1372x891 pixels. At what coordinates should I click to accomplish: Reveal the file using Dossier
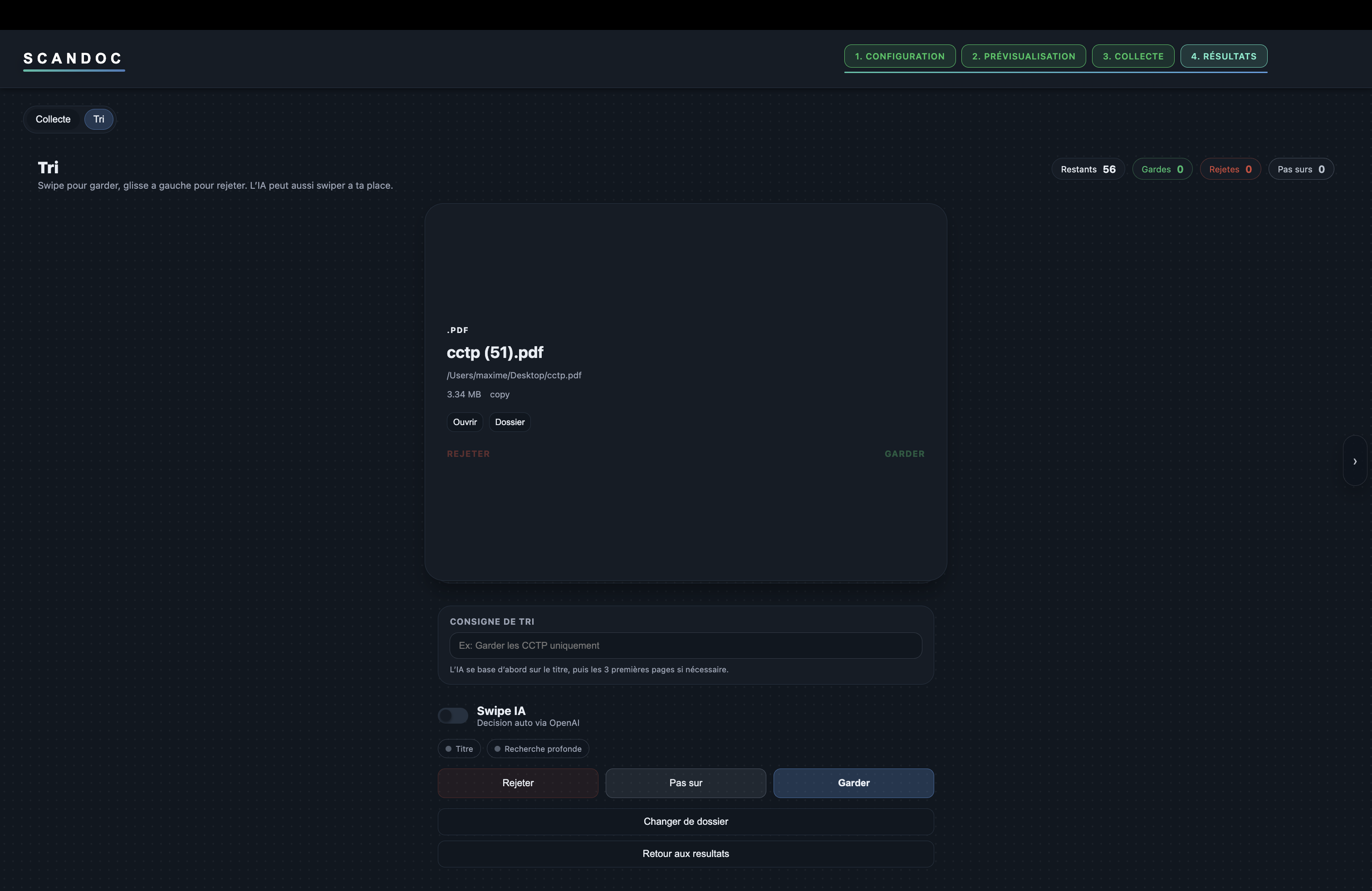(509, 422)
